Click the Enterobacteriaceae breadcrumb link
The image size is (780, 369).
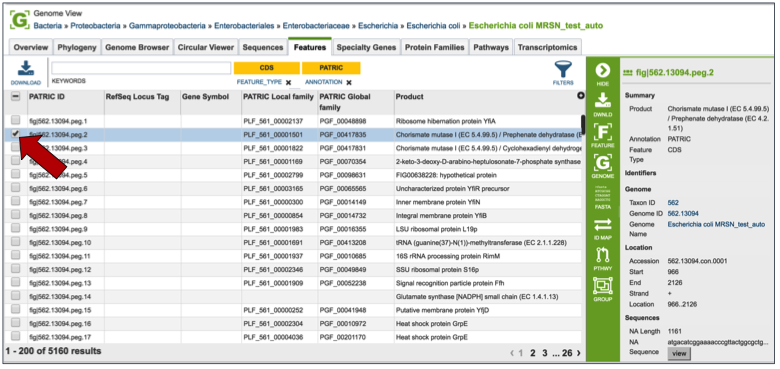click(x=316, y=25)
